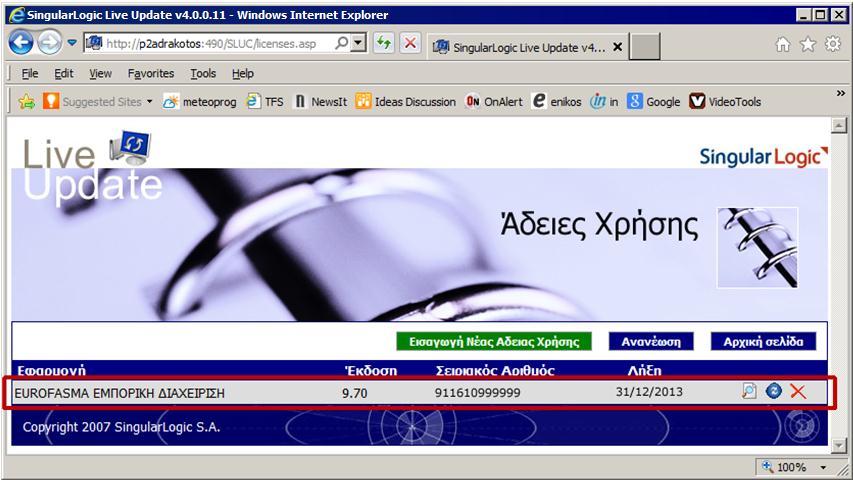
Task: Open the meteoprog favorite link
Action: pyautogui.click(x=200, y=102)
